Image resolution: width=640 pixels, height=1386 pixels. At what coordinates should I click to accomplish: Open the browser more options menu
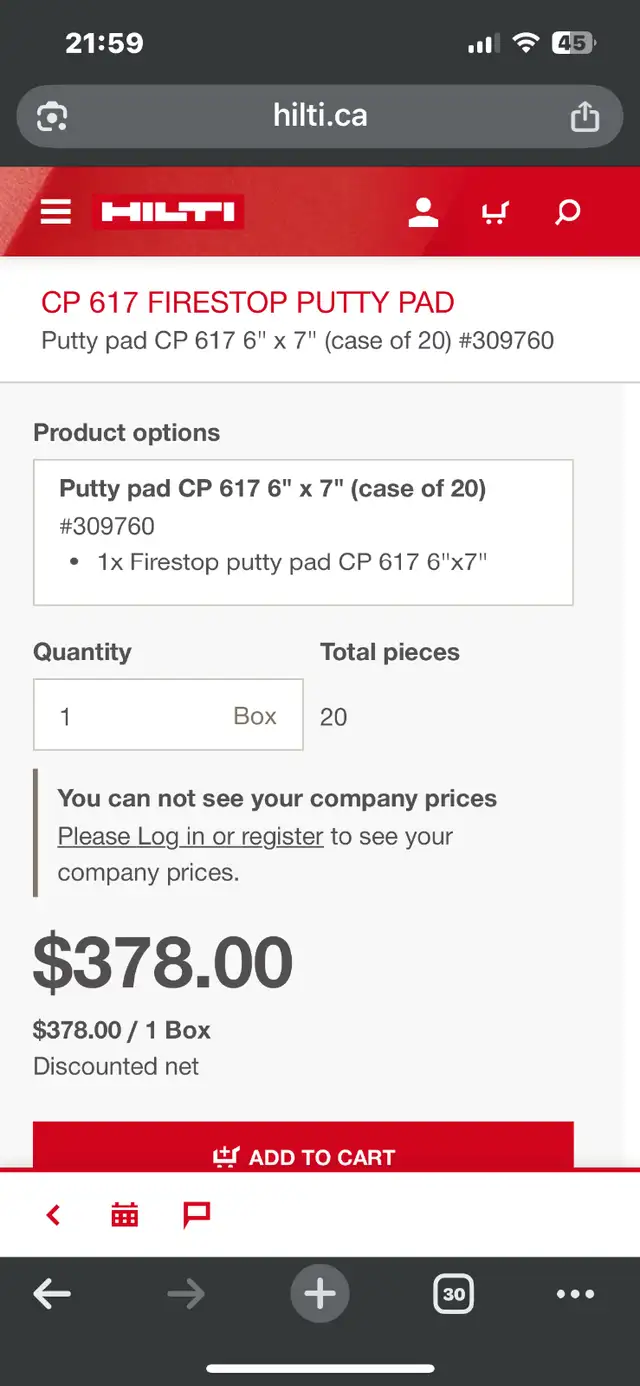point(575,1294)
